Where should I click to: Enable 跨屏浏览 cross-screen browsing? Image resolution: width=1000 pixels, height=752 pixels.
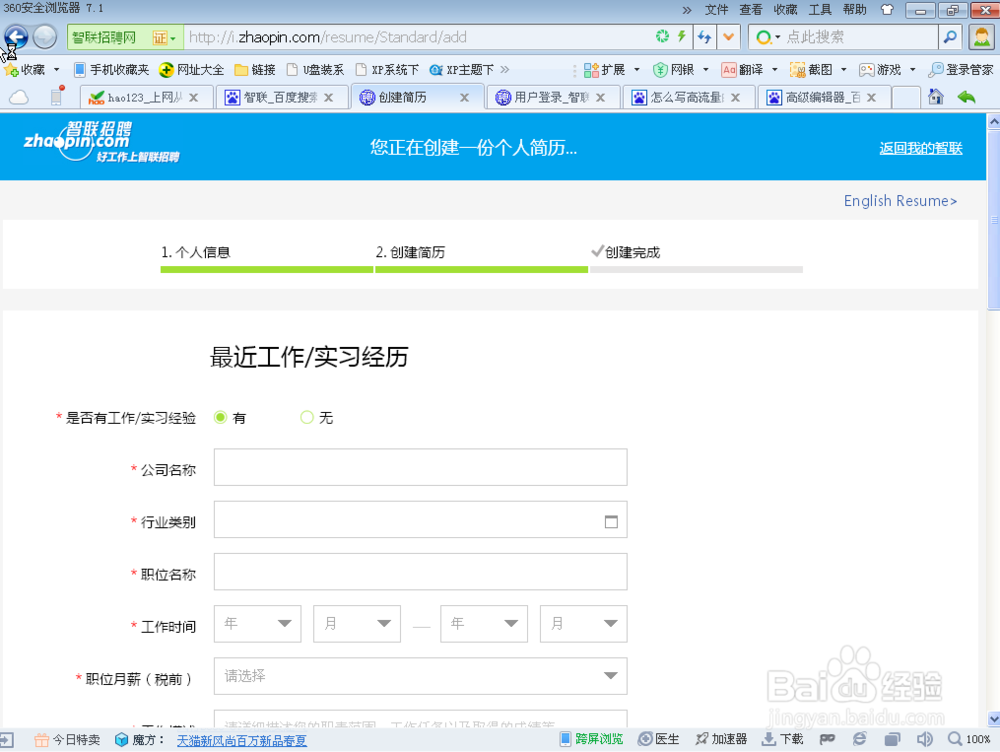pyautogui.click(x=599, y=738)
